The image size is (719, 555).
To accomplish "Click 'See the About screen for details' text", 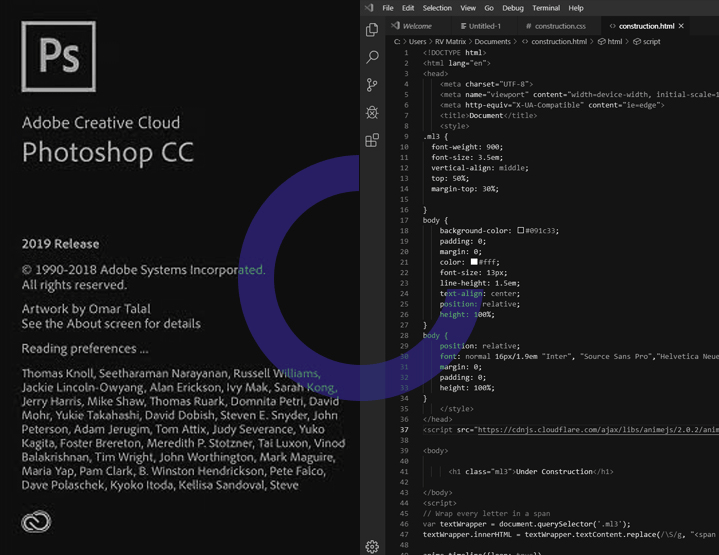I will [x=111, y=324].
